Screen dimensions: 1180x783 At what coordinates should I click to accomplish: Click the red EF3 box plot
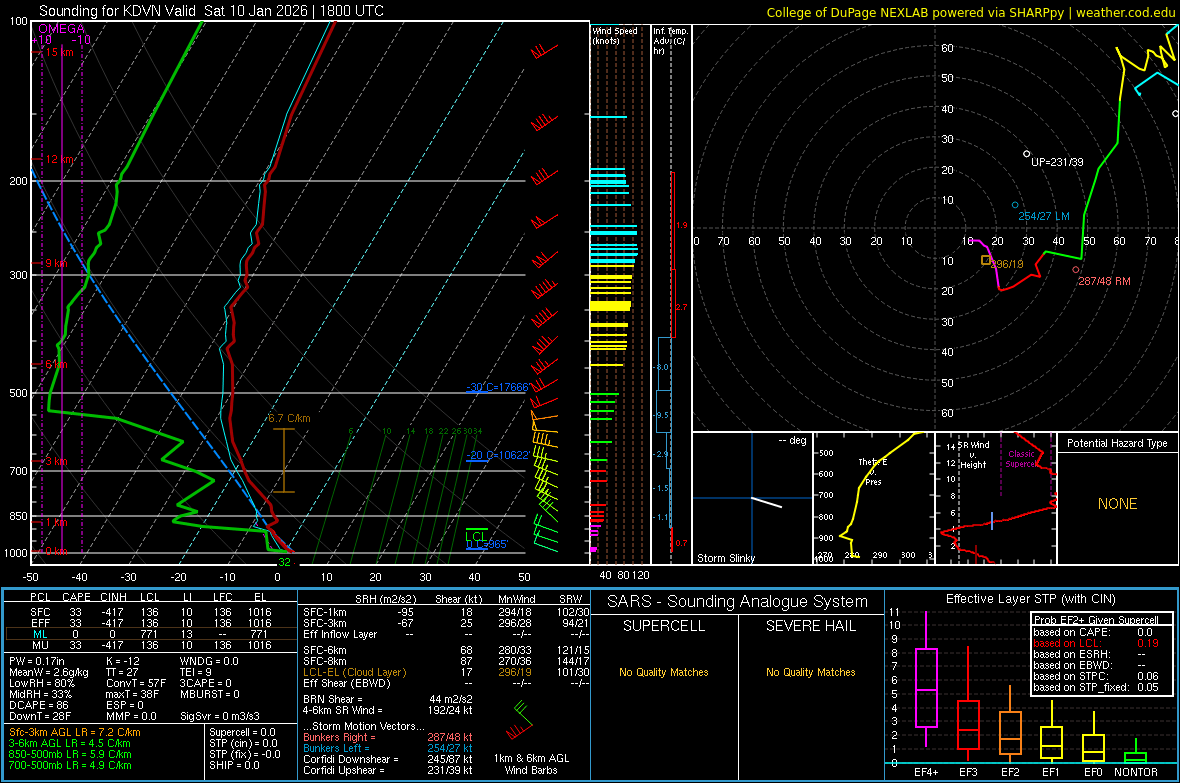[x=968, y=703]
